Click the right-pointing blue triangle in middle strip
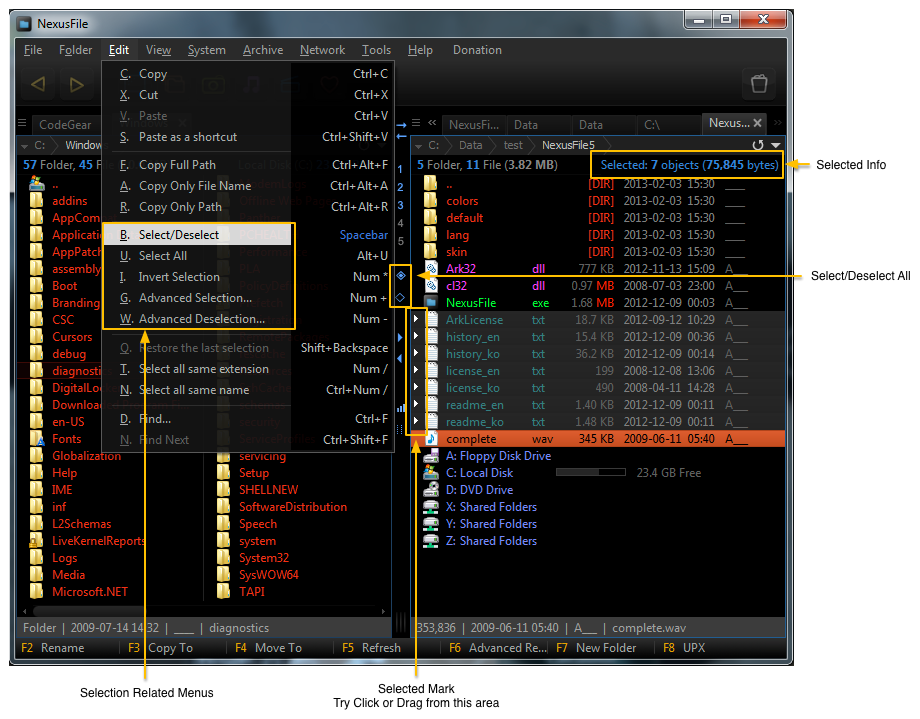The height and width of the screenshot is (719, 920). point(400,337)
